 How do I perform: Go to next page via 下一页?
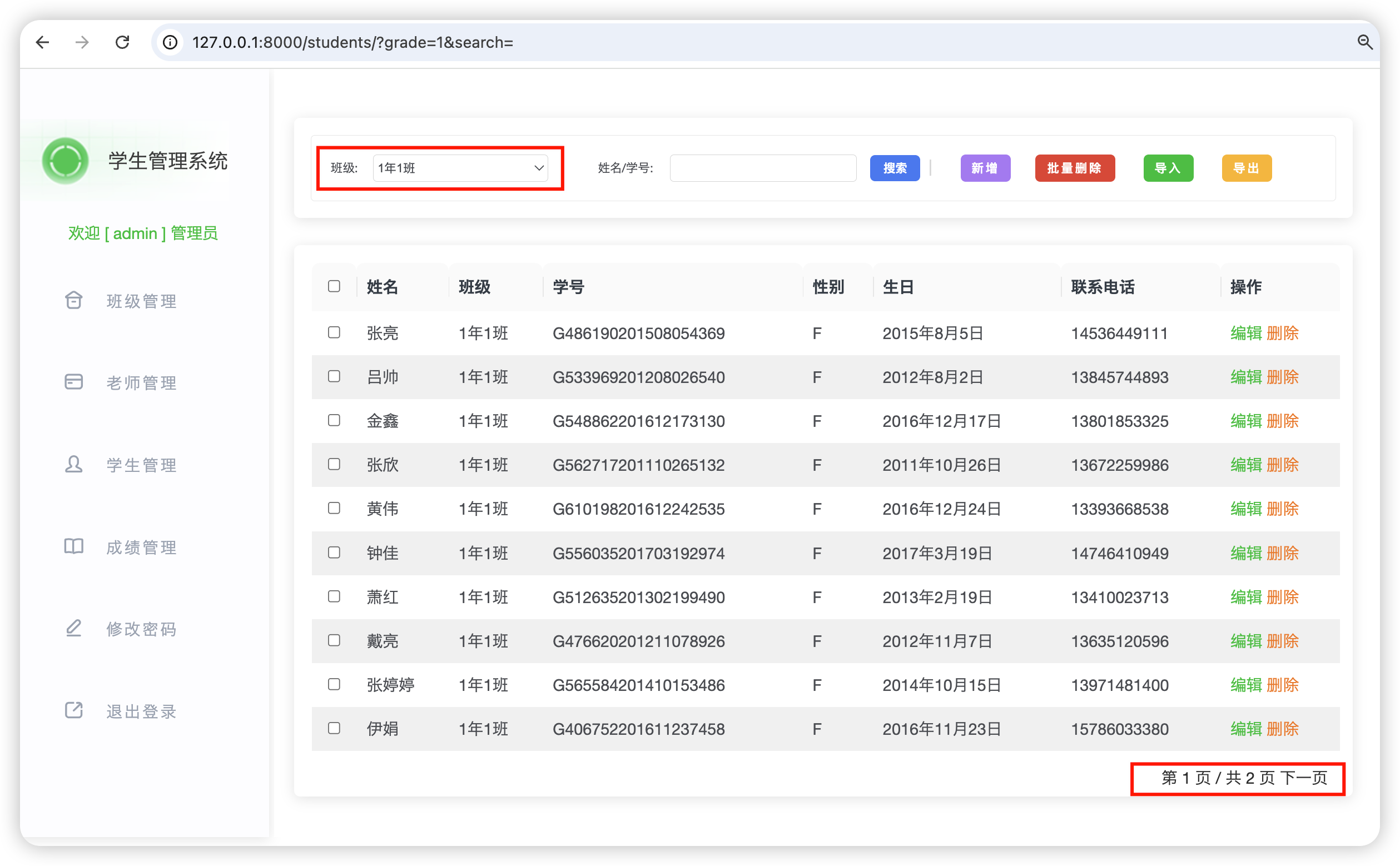[x=1304, y=778]
